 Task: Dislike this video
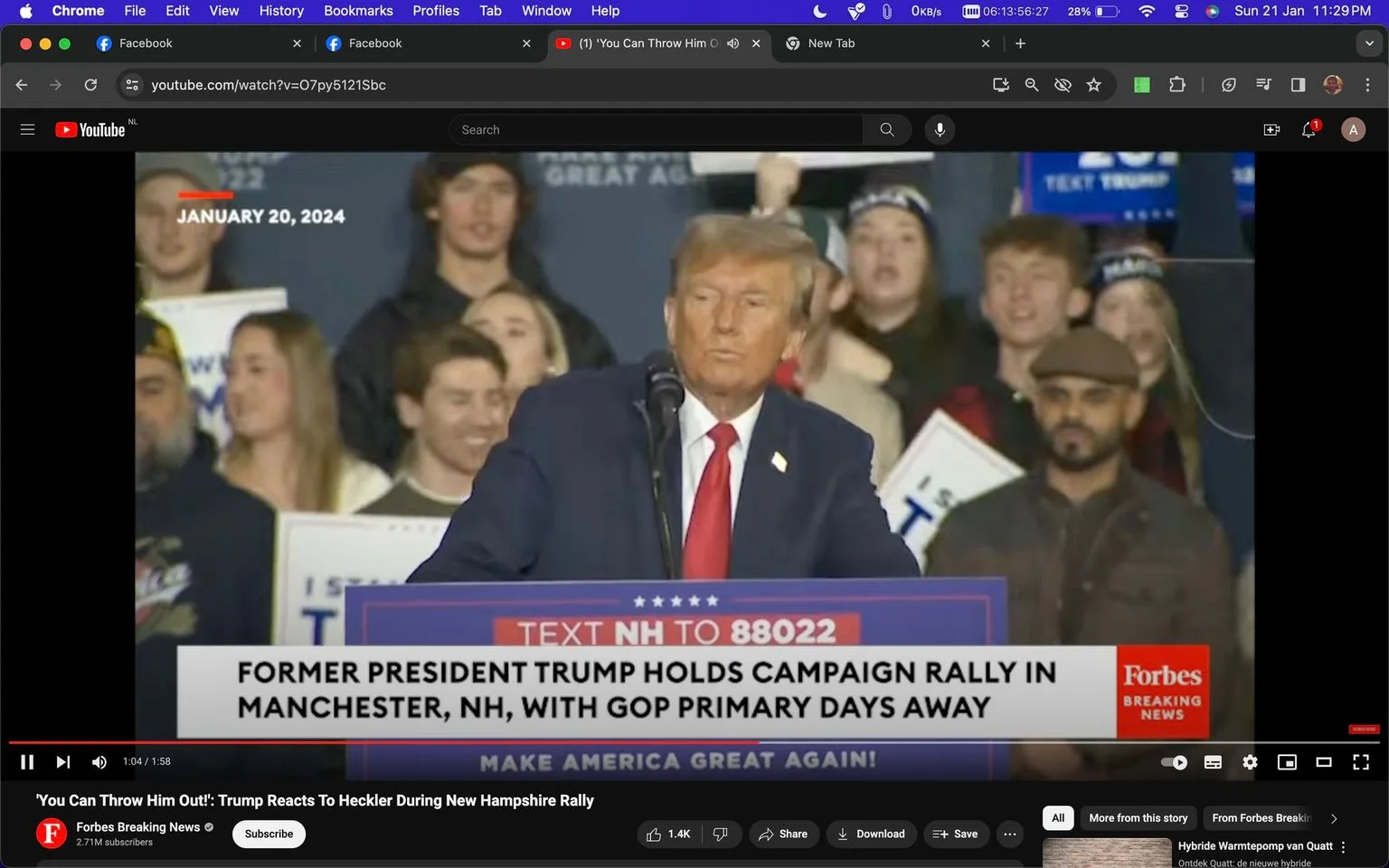pyautogui.click(x=721, y=834)
